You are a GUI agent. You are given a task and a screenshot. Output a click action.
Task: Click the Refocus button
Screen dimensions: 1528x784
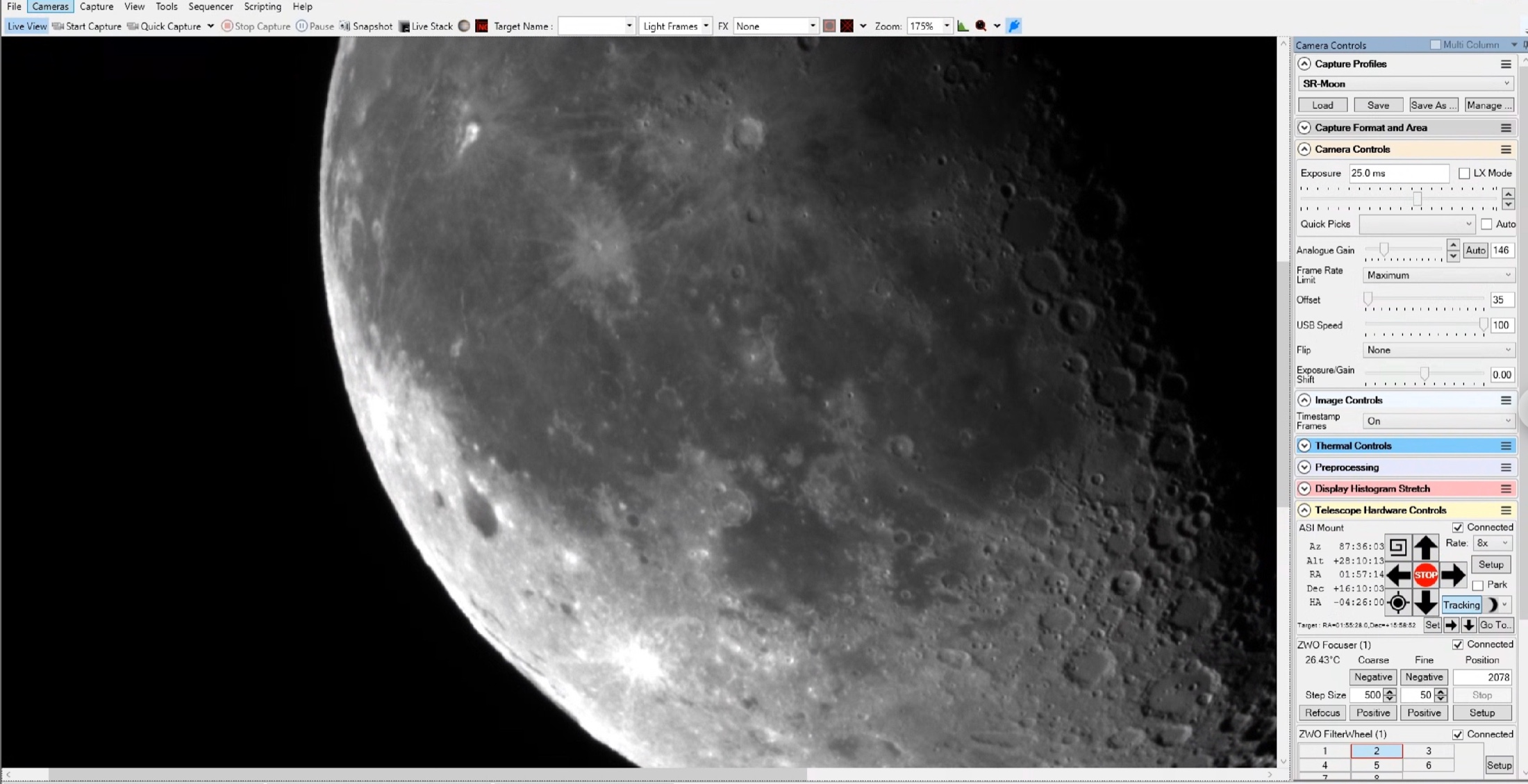click(1322, 713)
